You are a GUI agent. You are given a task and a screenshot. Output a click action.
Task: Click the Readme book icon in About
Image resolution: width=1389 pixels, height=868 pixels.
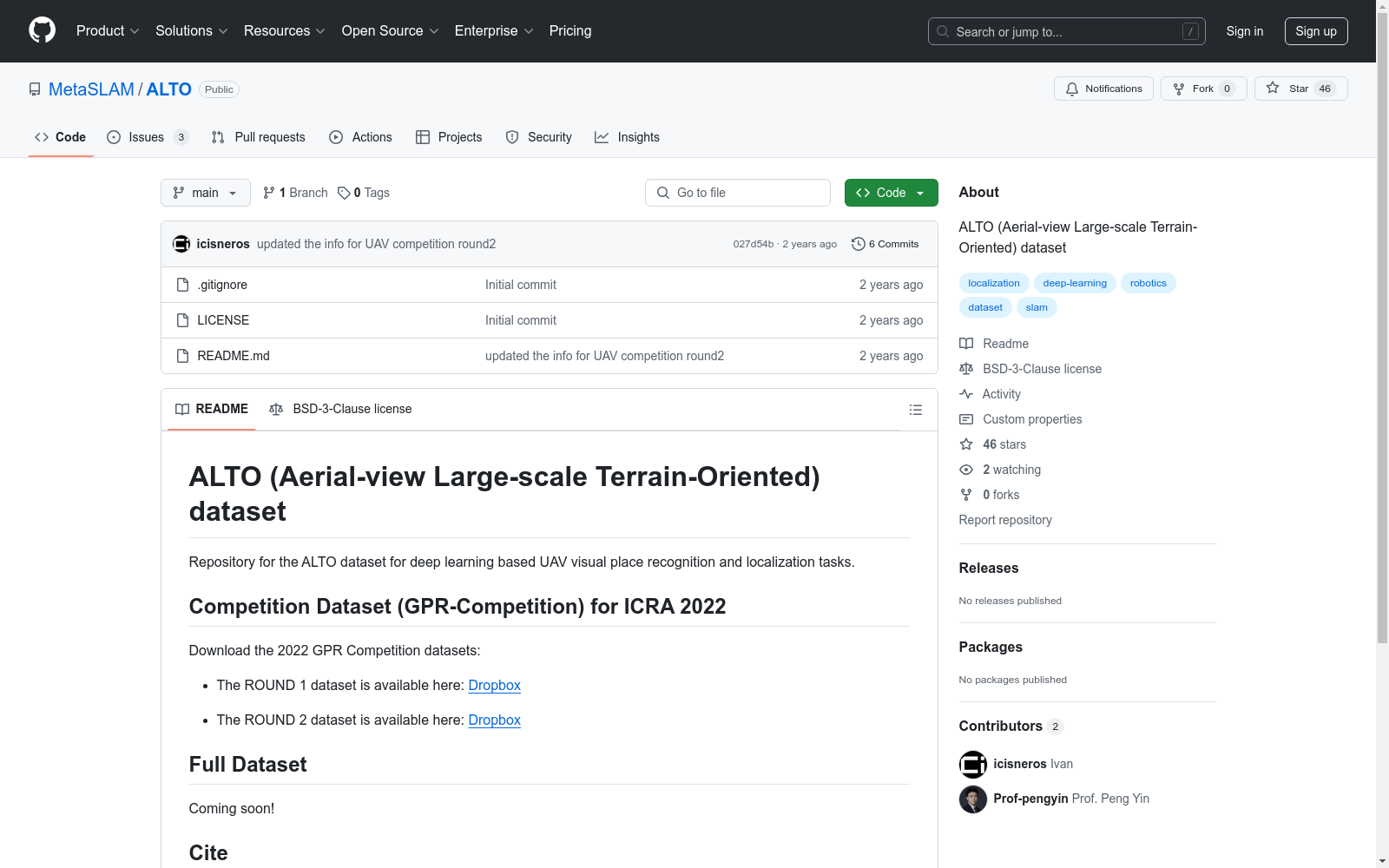click(x=966, y=344)
